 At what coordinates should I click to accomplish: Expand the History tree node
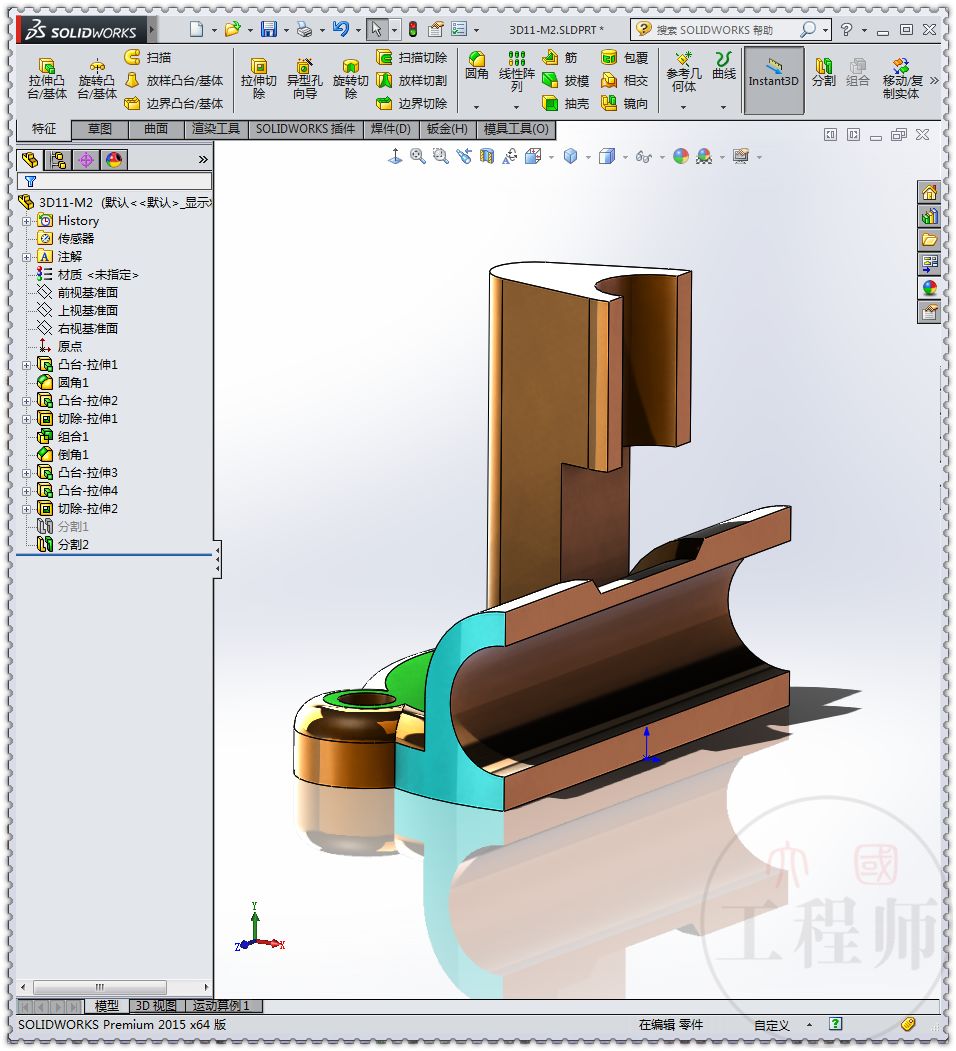26,221
